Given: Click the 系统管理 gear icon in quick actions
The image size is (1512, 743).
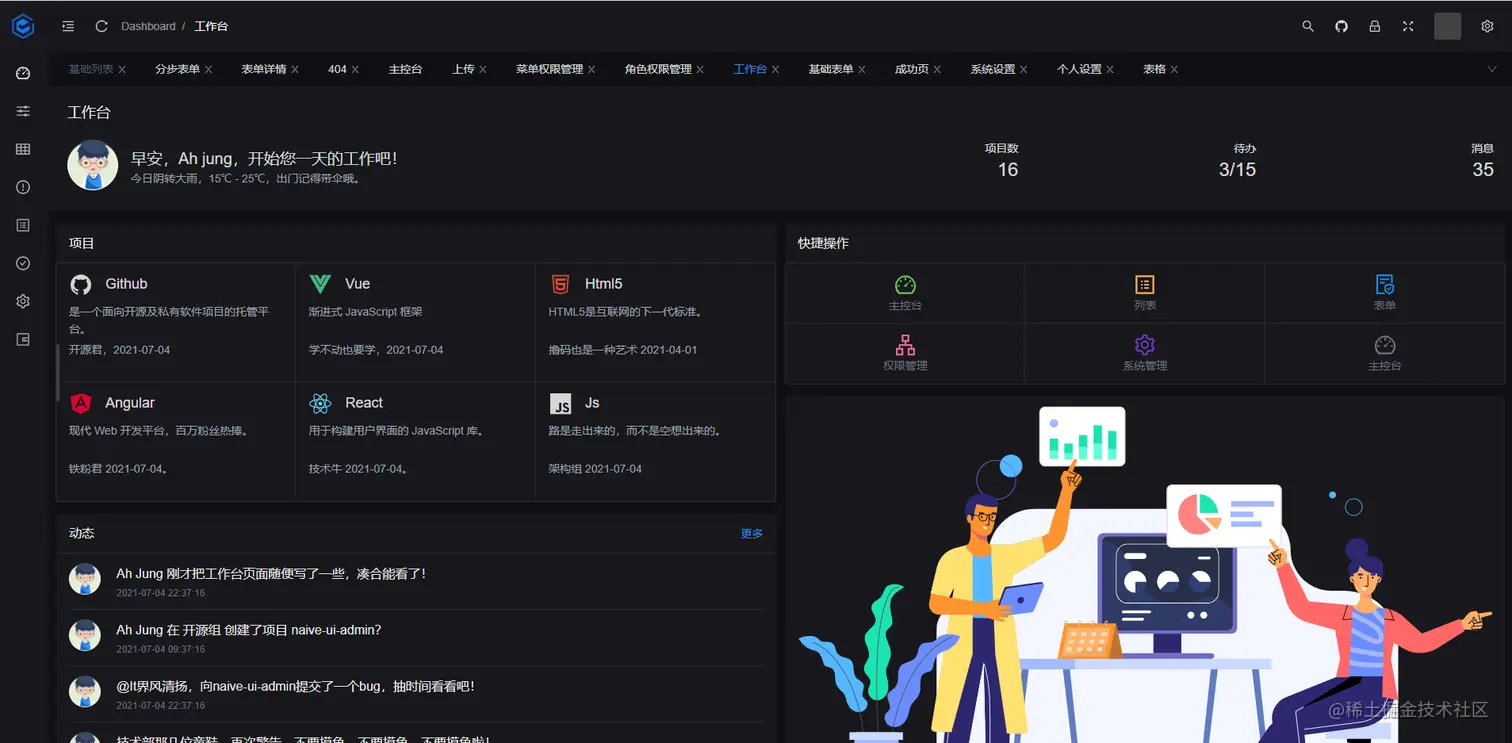Looking at the screenshot, I should click(x=1144, y=345).
